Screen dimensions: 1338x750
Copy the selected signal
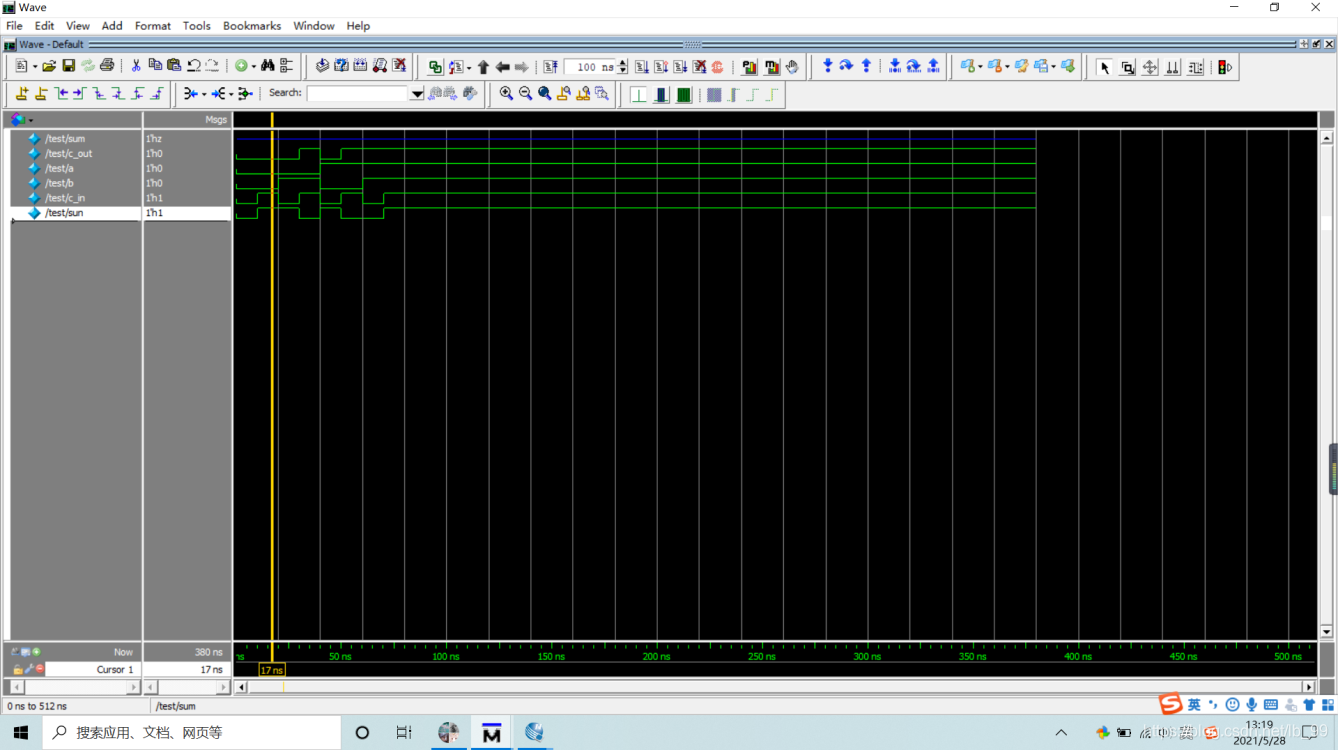155,66
